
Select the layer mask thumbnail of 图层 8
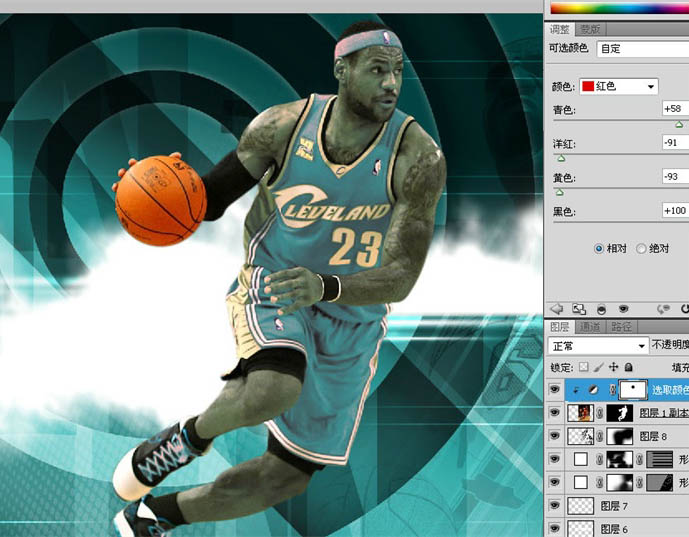620,436
